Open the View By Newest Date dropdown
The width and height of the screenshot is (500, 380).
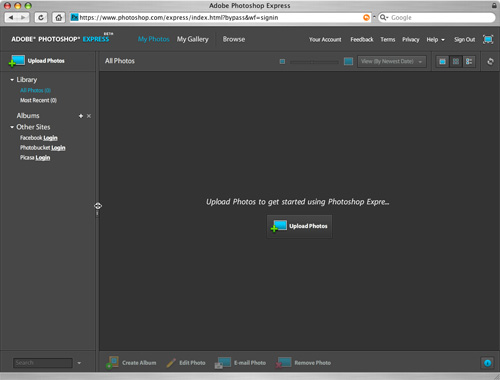392,61
